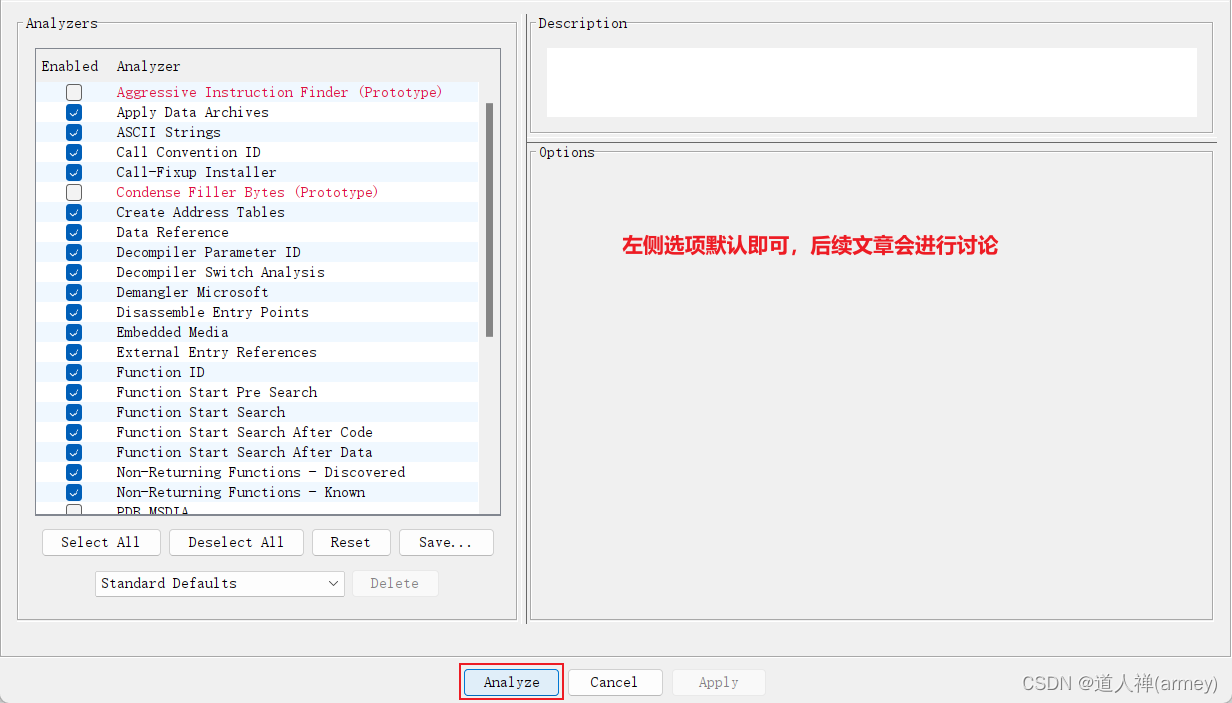The image size is (1232, 703).
Task: Click the Select All button
Action: [x=101, y=542]
